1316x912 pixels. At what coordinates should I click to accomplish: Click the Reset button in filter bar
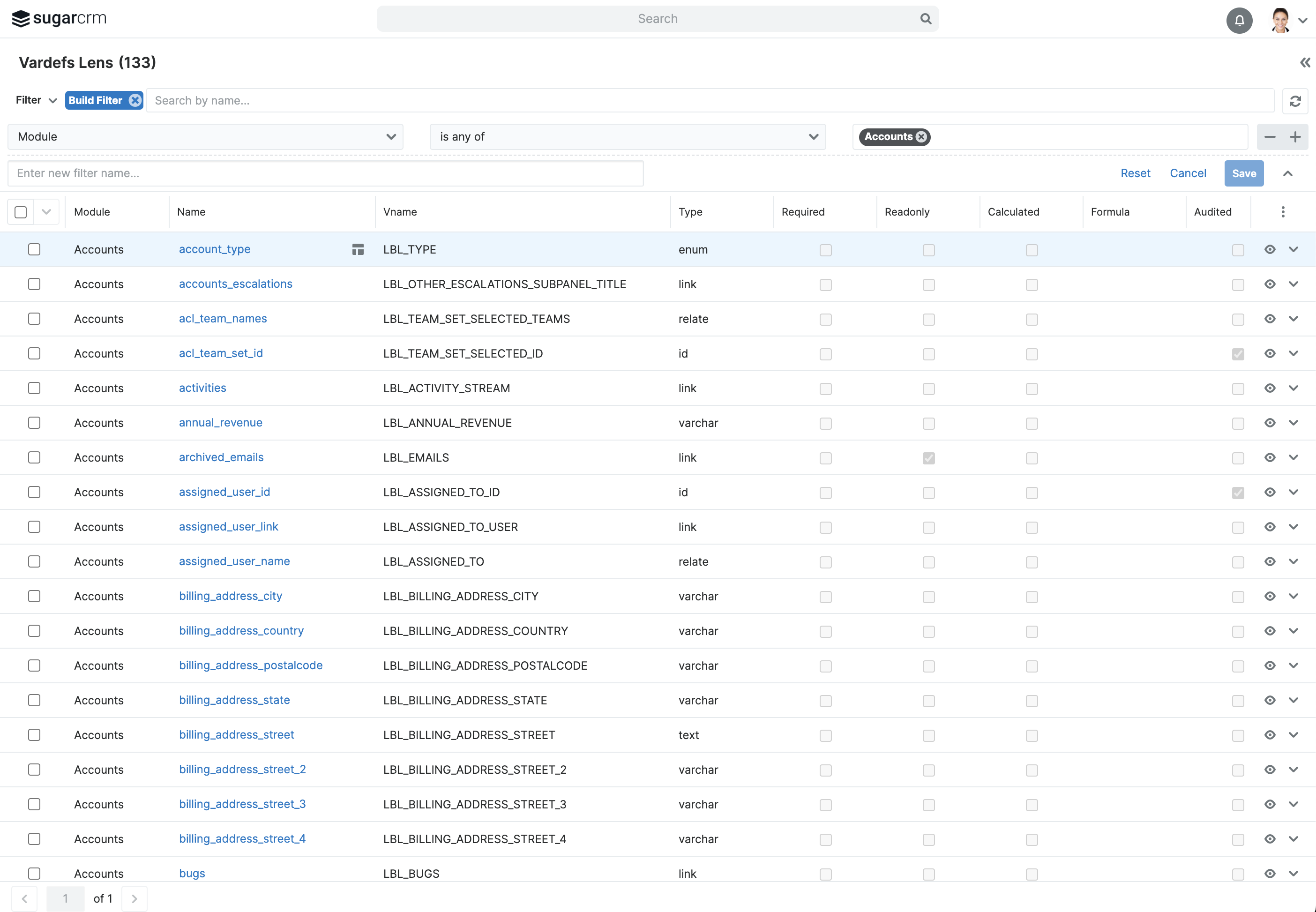[1137, 173]
